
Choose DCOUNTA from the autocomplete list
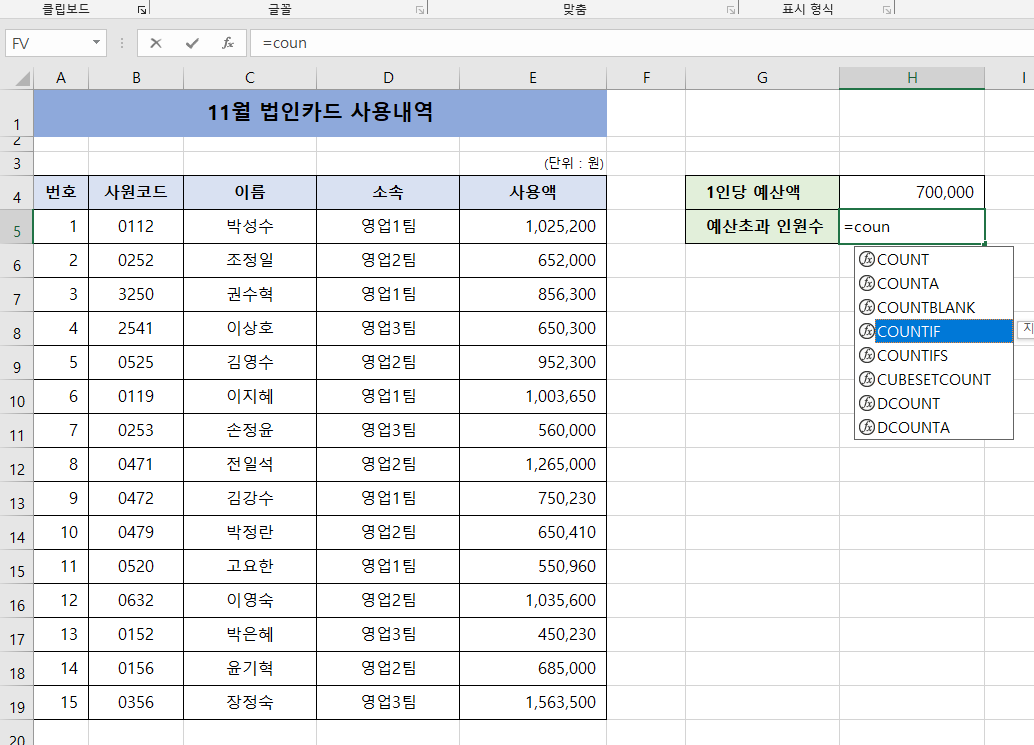click(934, 428)
